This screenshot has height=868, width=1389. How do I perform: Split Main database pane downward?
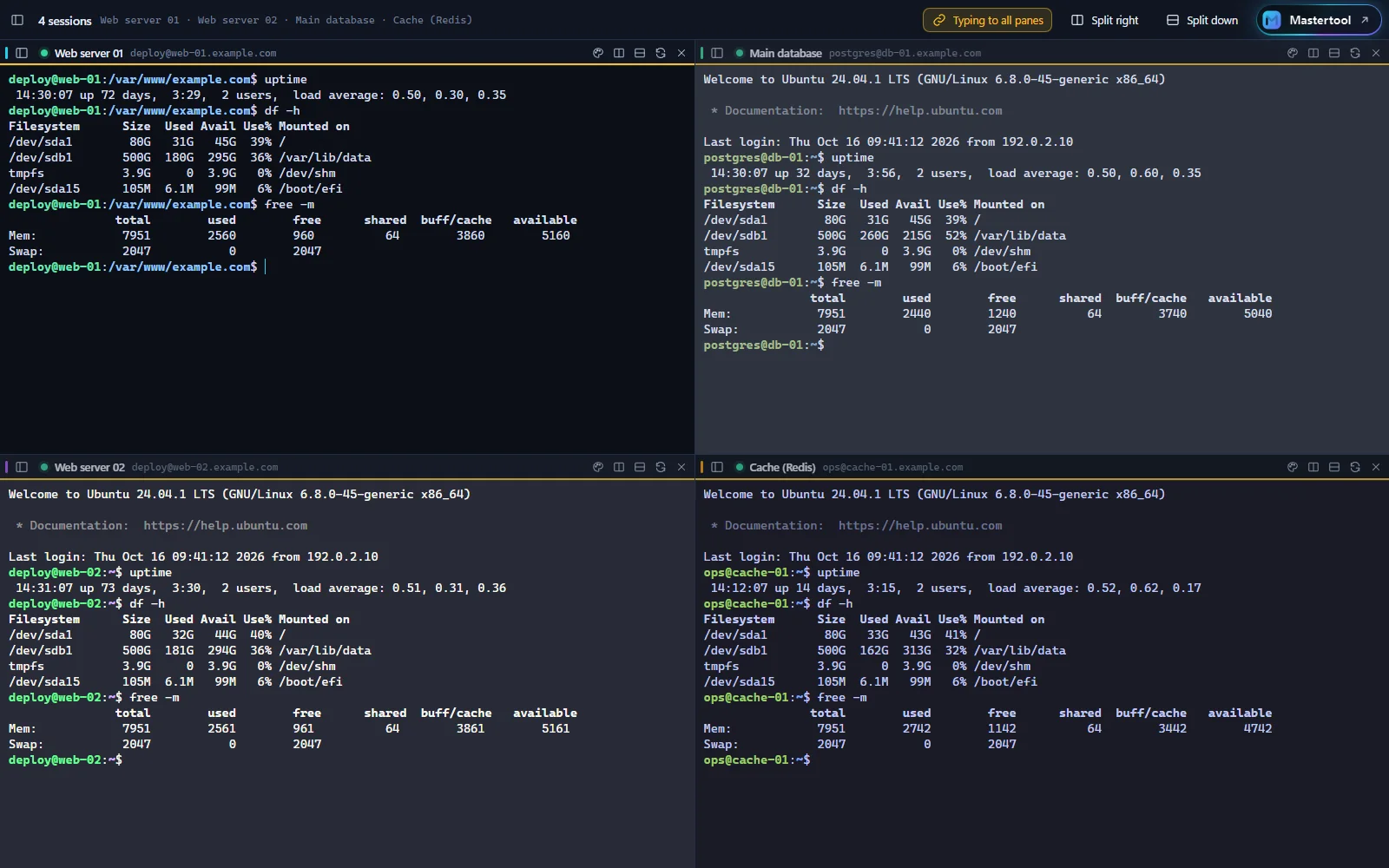click(x=1334, y=53)
